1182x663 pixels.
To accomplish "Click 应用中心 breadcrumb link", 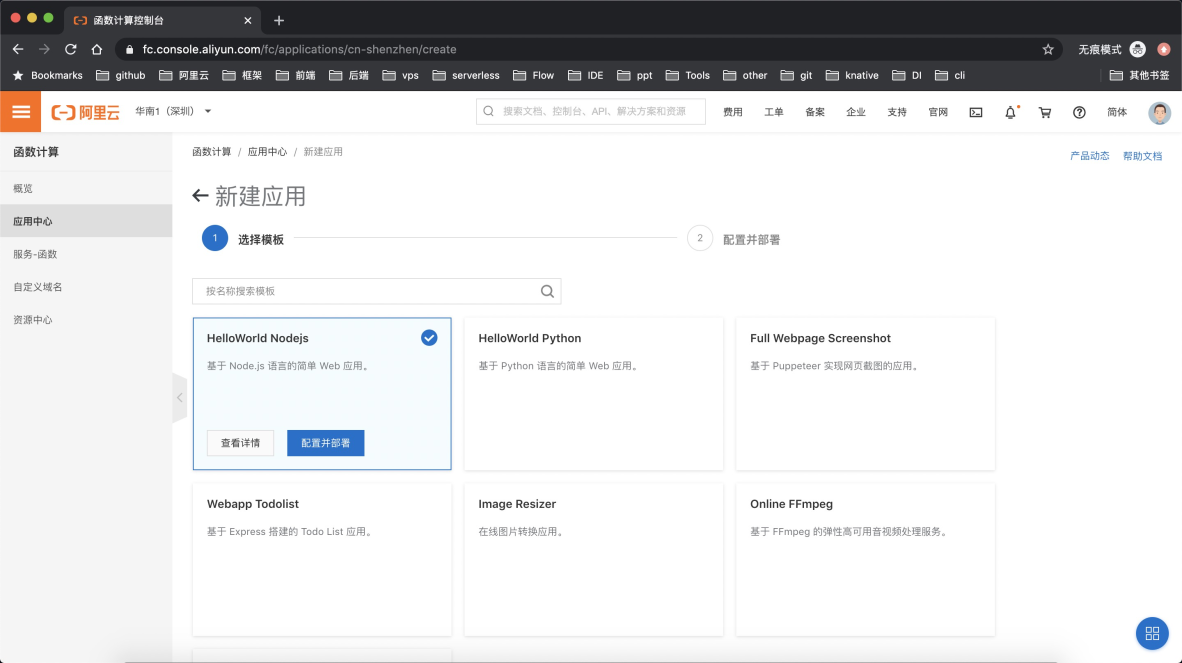I will tap(267, 151).
